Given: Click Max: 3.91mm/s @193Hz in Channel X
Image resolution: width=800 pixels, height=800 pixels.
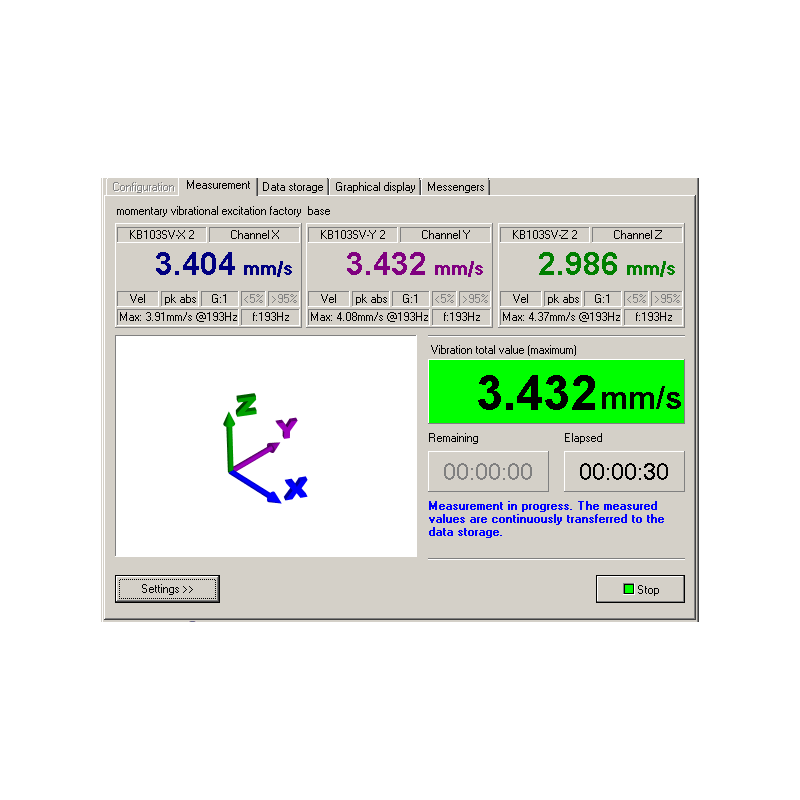Looking at the screenshot, I should pyautogui.click(x=178, y=317).
